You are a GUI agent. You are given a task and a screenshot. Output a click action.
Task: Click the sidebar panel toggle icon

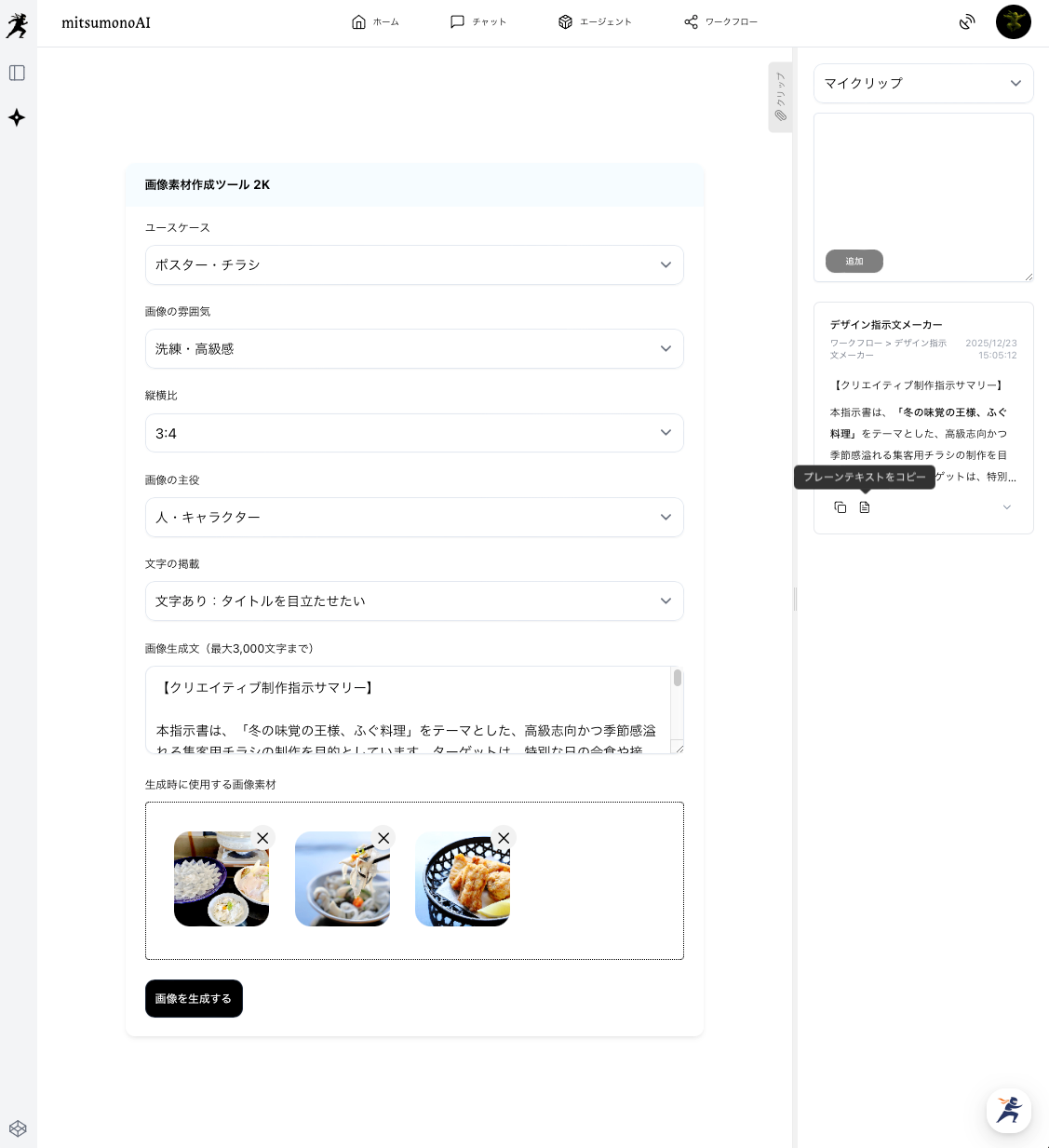point(17,73)
